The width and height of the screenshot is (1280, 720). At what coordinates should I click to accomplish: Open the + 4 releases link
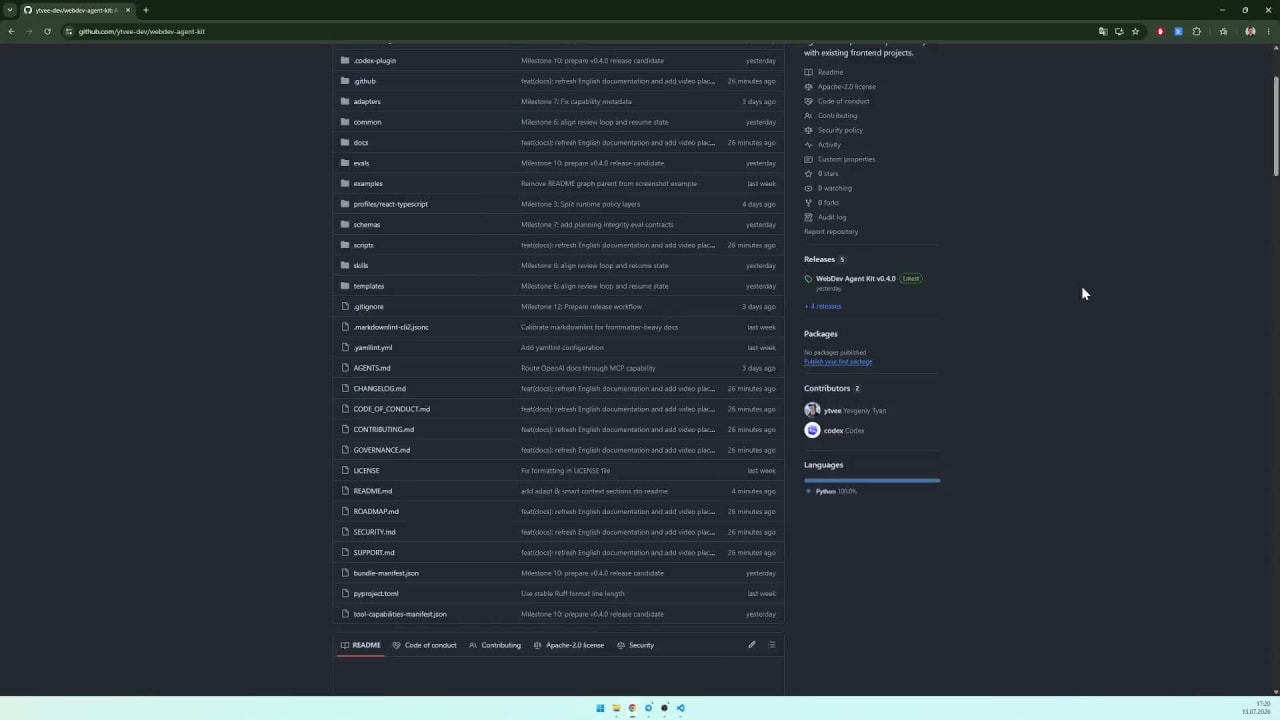825,306
